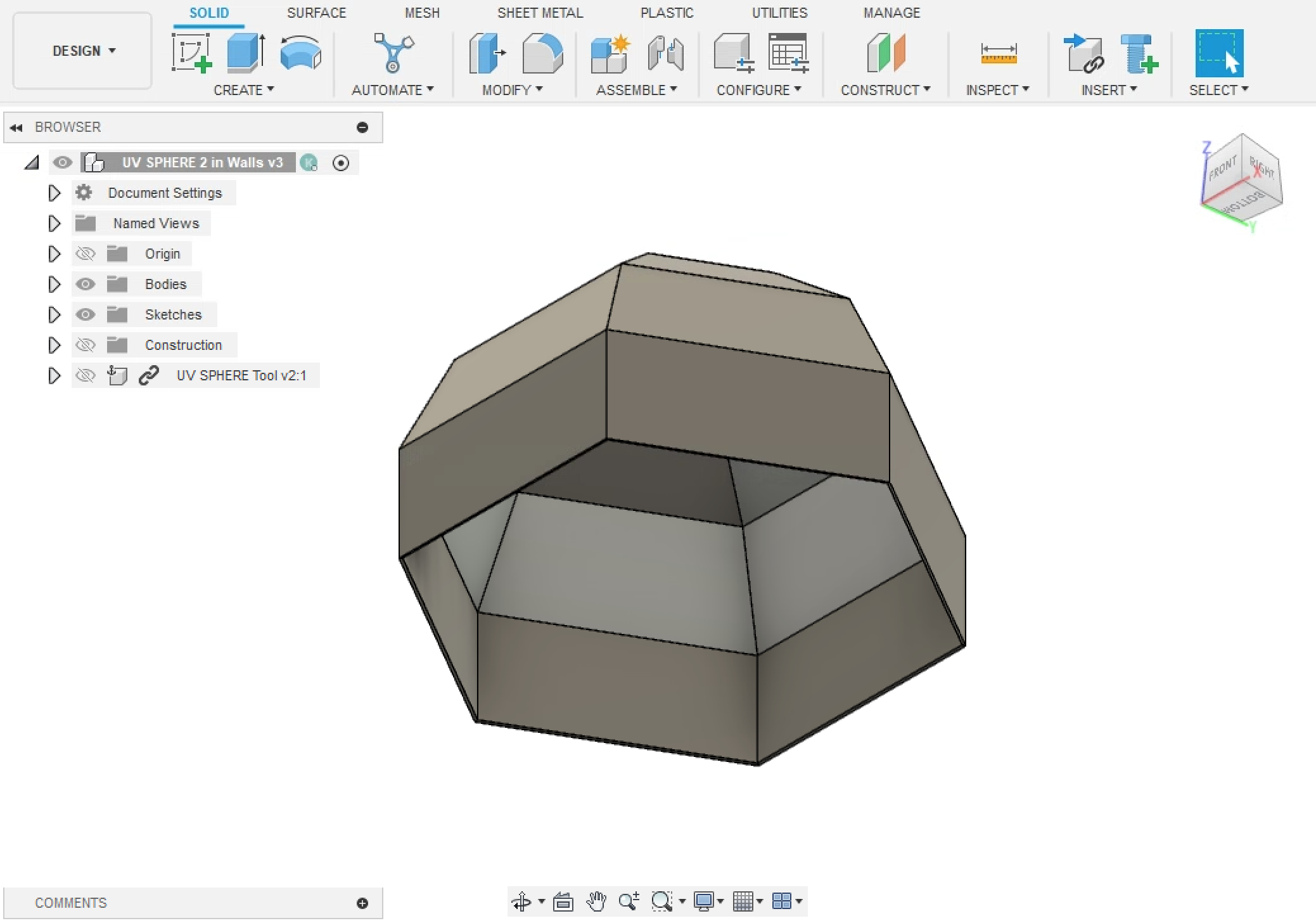Toggle visibility of UV SPHERE 2 root component
Viewport: 1316px width, 923px height.
(x=62, y=162)
